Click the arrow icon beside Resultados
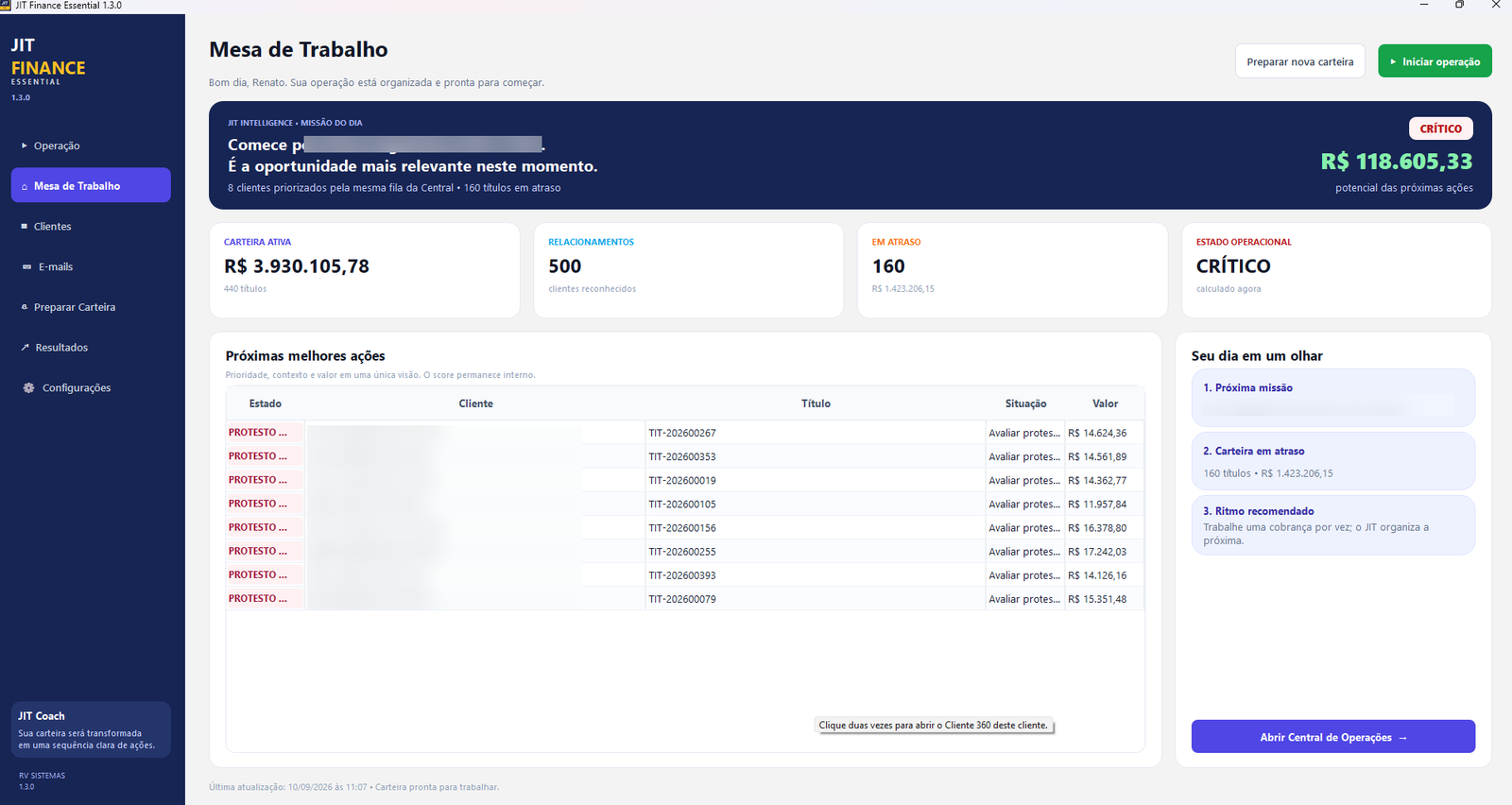The height and width of the screenshot is (805, 1512). 26,348
